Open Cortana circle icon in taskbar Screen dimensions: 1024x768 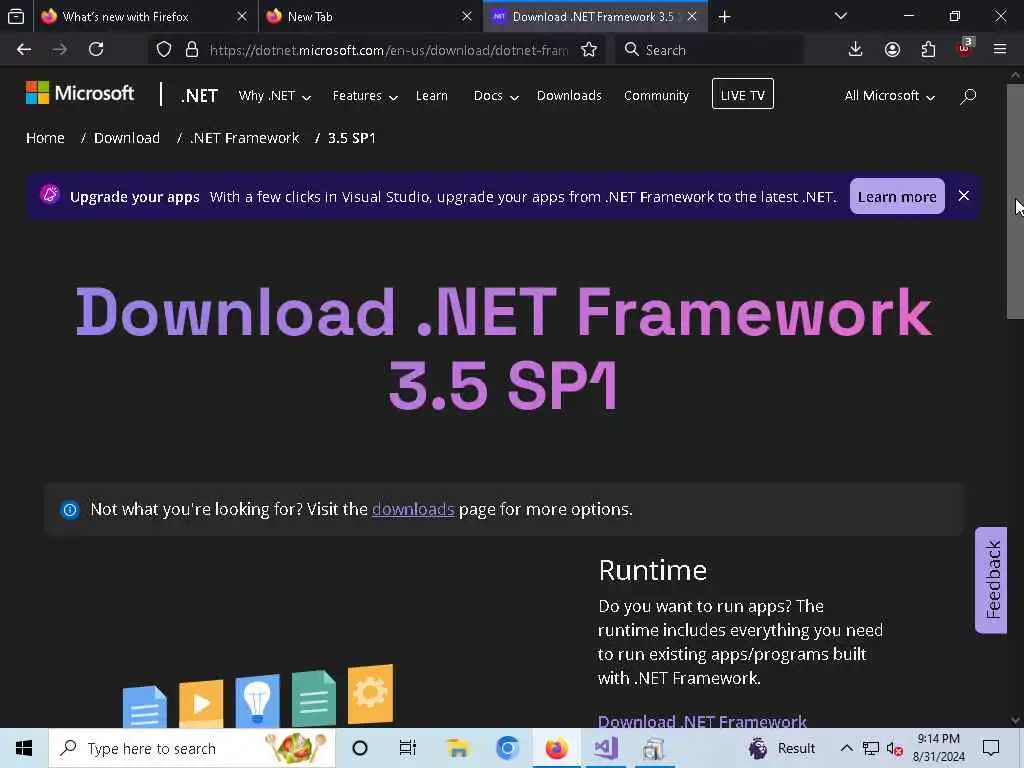tap(360, 748)
